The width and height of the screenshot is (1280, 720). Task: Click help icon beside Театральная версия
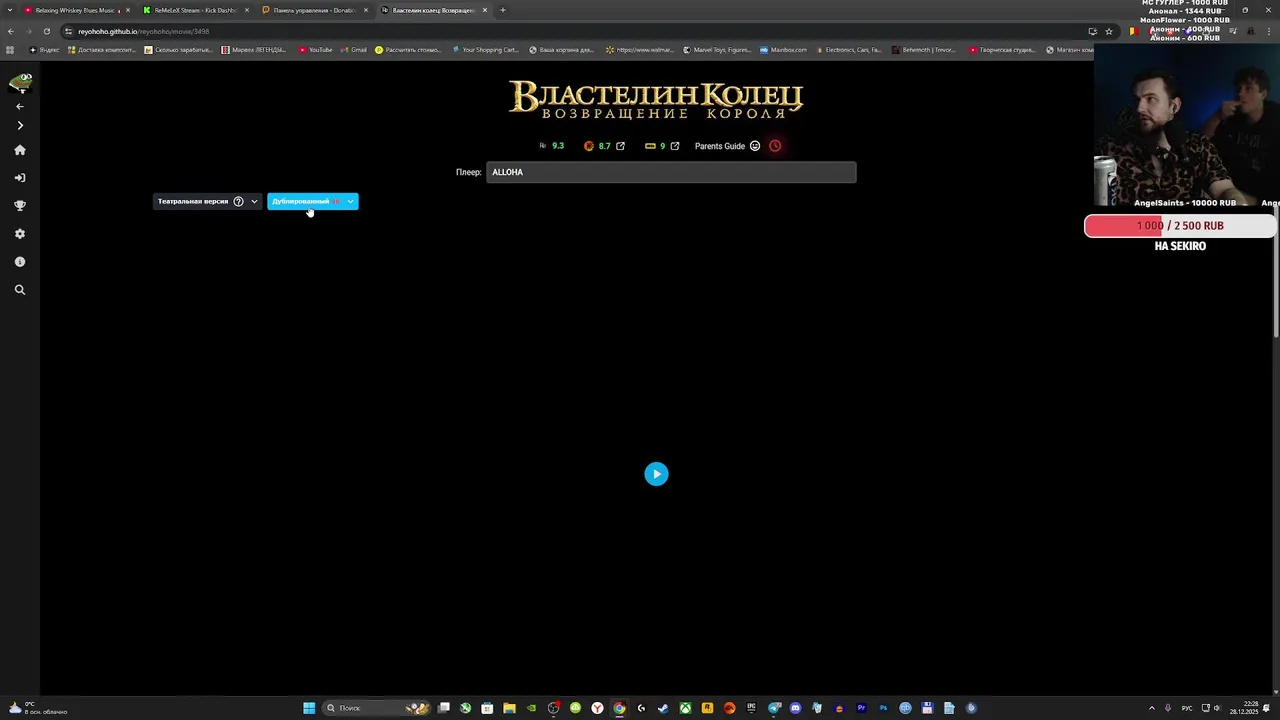click(x=238, y=201)
